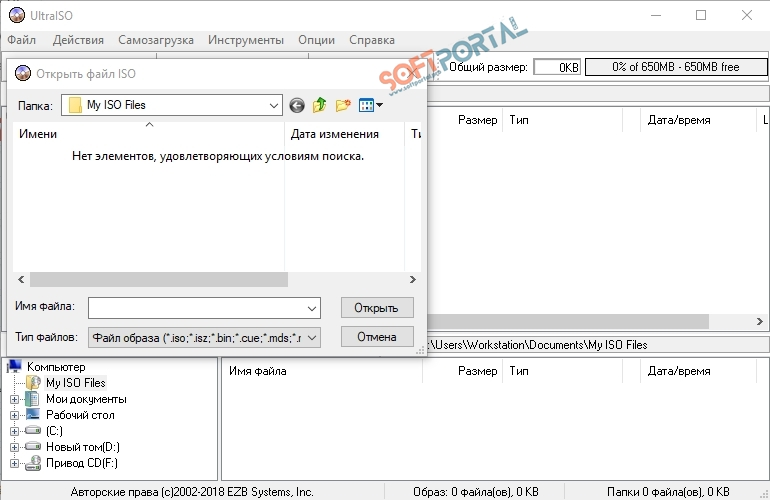Expand the Рабочий стол tree node

point(14,415)
